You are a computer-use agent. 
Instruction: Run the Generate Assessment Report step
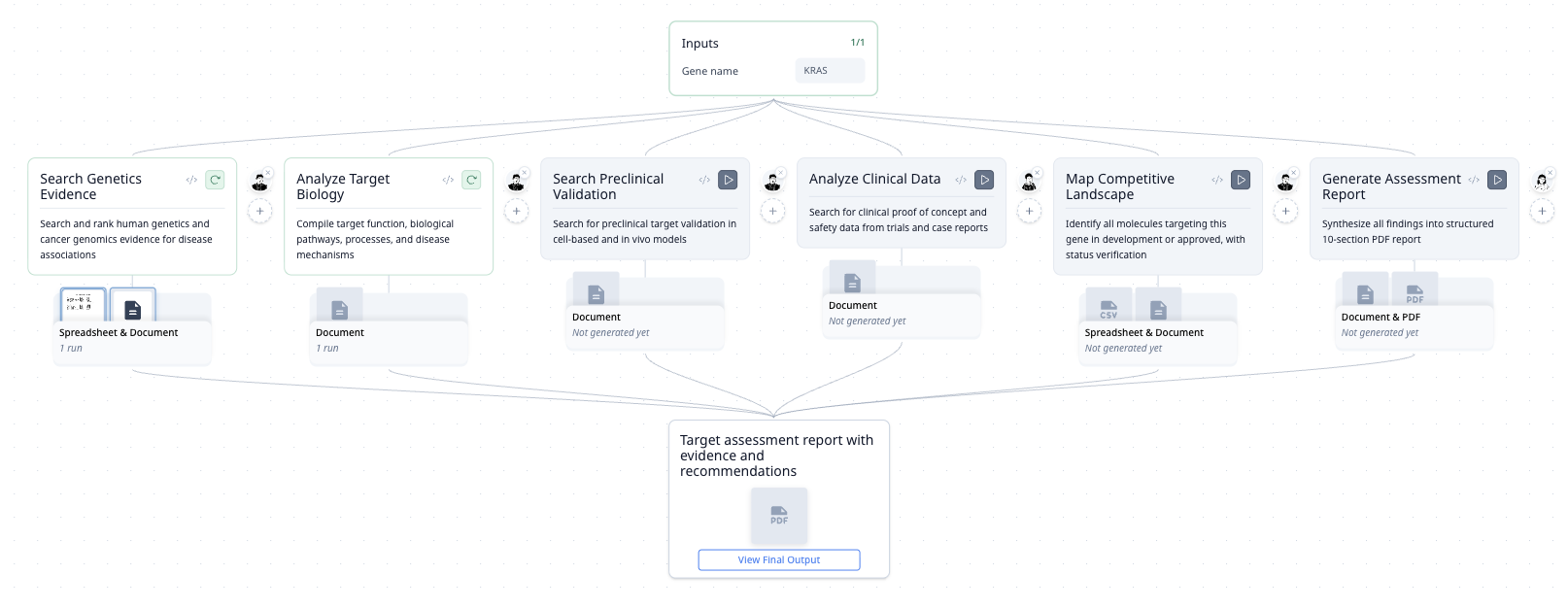coord(1497,180)
